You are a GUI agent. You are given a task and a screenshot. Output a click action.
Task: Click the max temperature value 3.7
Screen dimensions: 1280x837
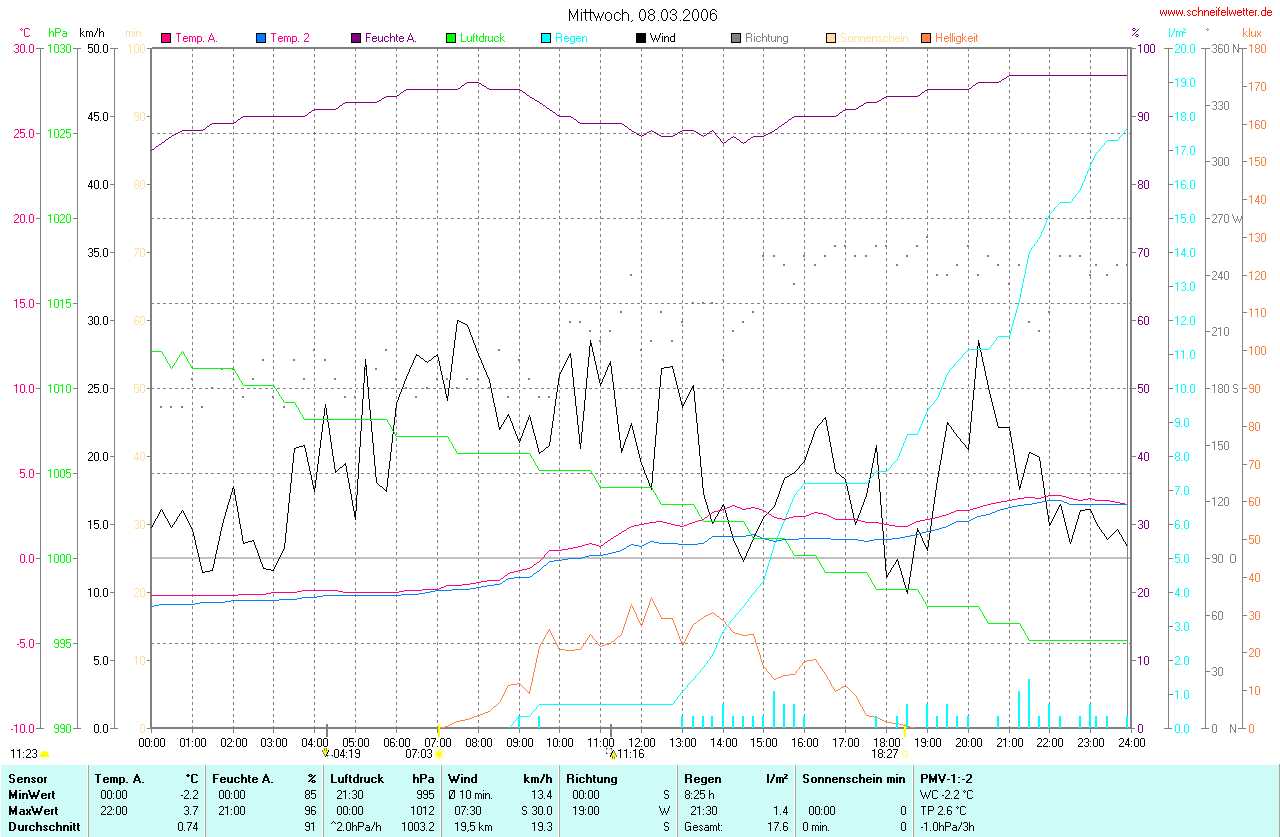tap(193, 811)
